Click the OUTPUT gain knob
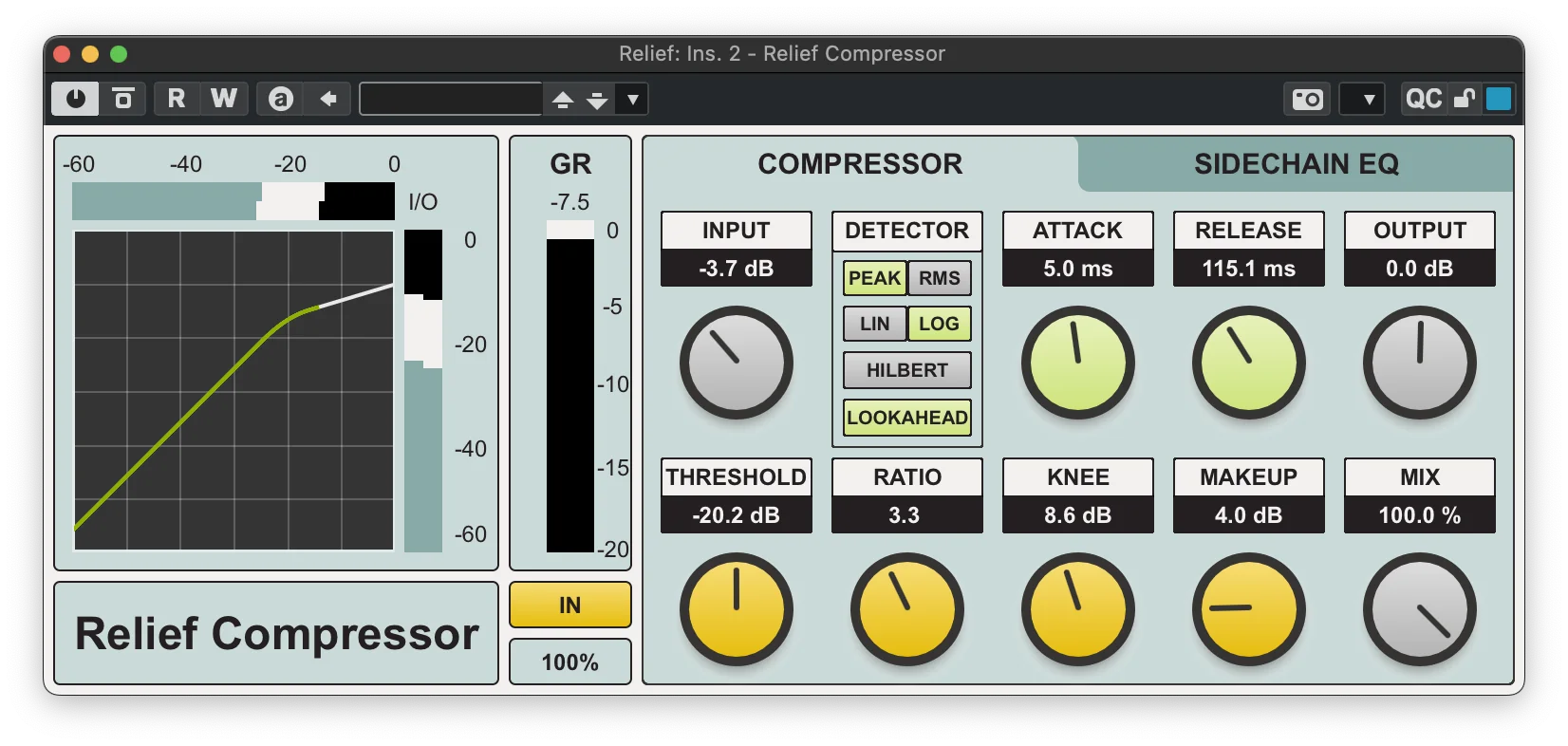This screenshot has height=746, width=1568. tap(1420, 363)
